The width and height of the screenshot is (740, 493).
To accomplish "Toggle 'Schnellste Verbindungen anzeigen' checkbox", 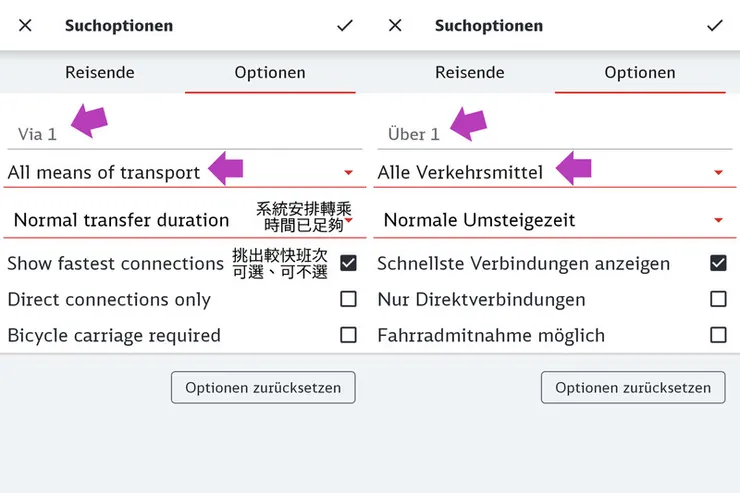I will coord(718,264).
